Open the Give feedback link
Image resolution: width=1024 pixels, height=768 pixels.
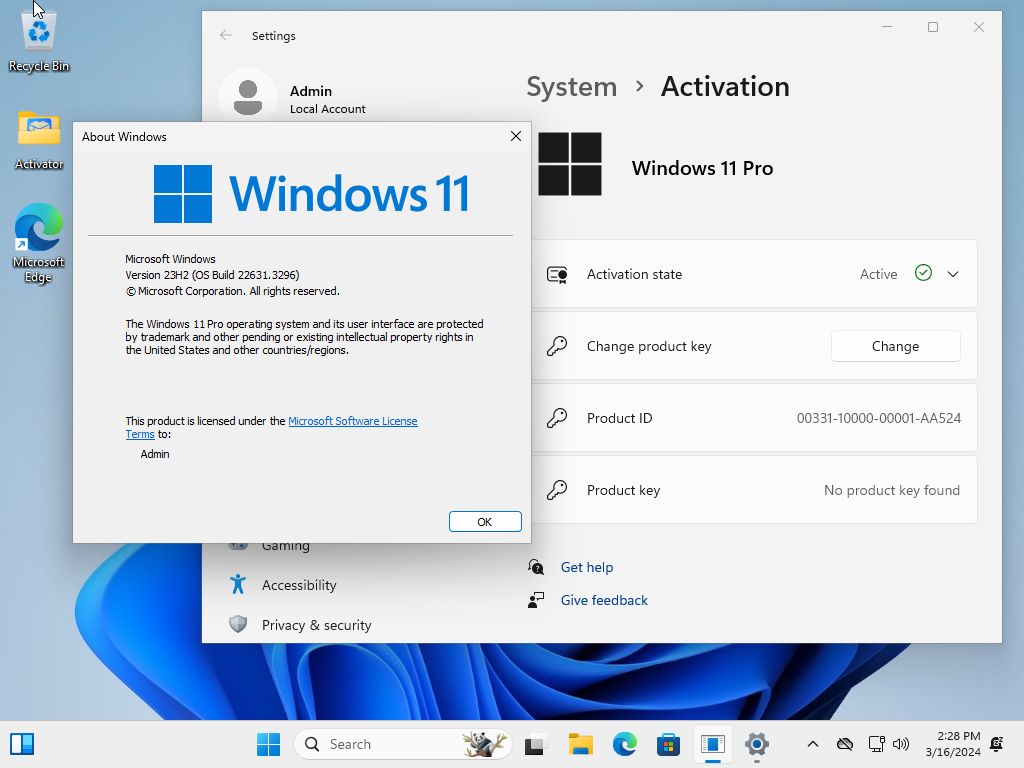(604, 600)
